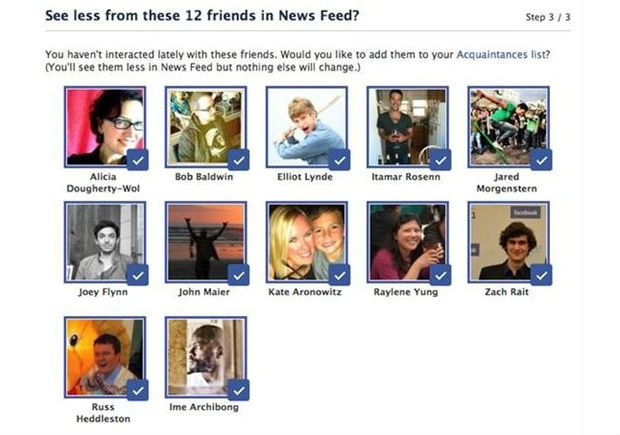Image resolution: width=620 pixels, height=435 pixels.
Task: Click the Kate Aronowitz name label
Action: (x=305, y=292)
